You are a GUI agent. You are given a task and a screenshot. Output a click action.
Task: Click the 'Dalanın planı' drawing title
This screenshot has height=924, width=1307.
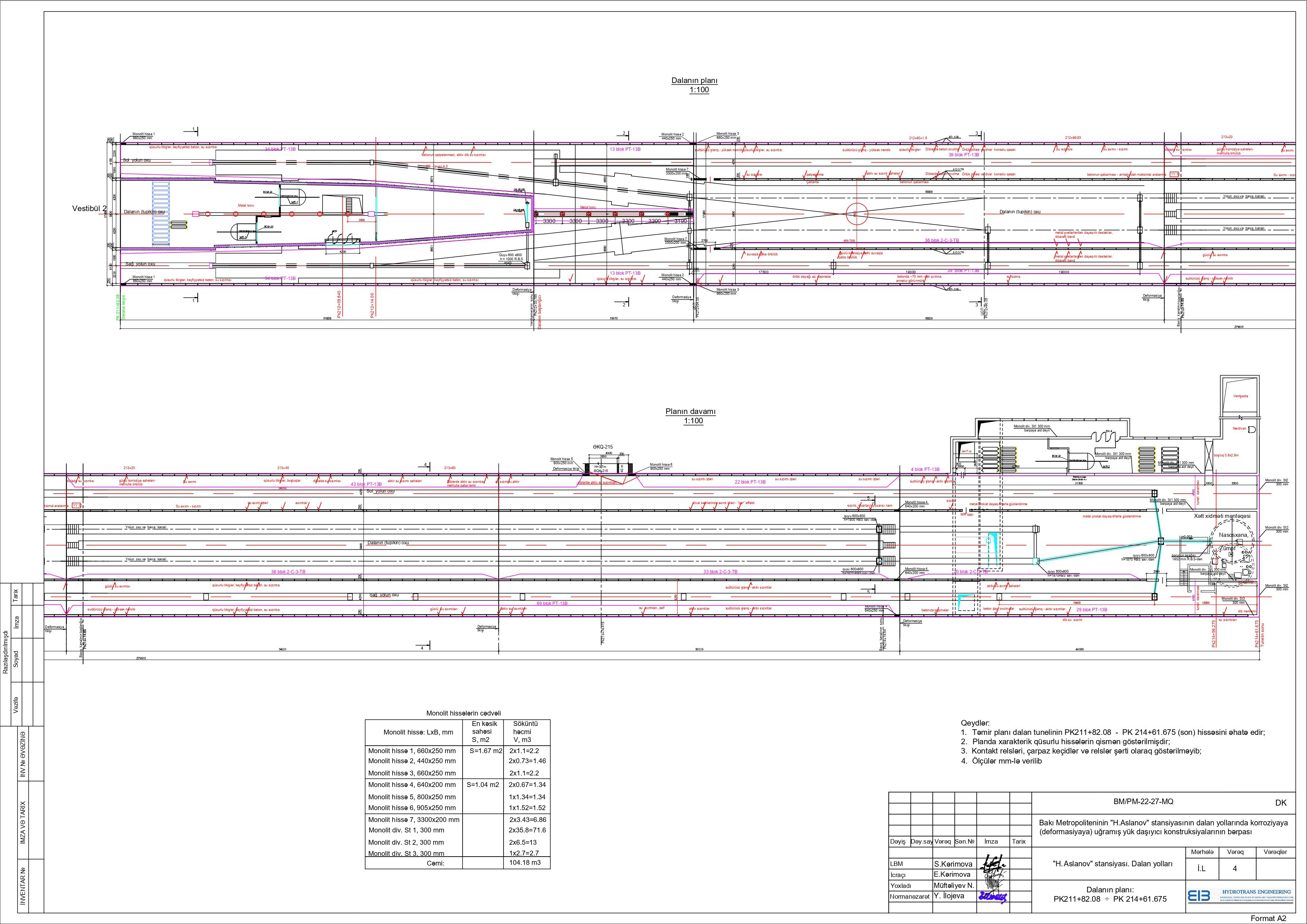click(695, 81)
